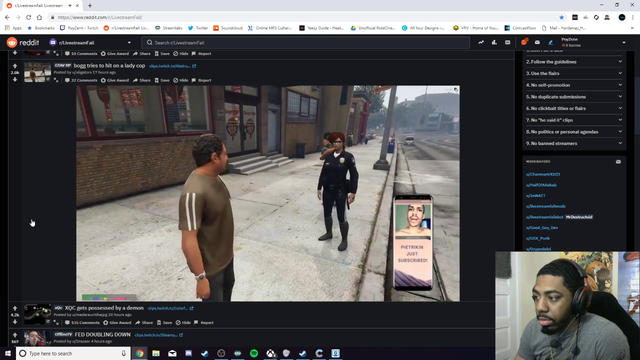
Task: Bookmark this page with star icon
Action: (562, 17)
